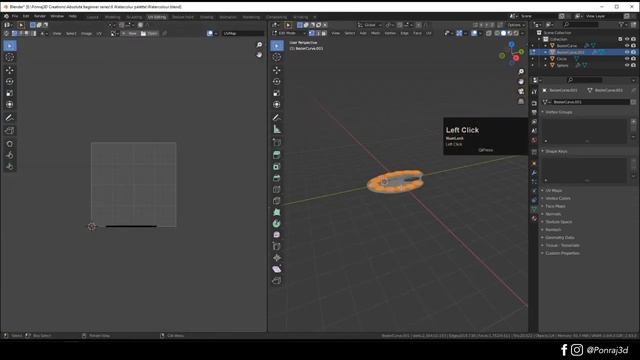Expand the Custom Properties panel
This screenshot has width=640, height=360.
[562, 253]
